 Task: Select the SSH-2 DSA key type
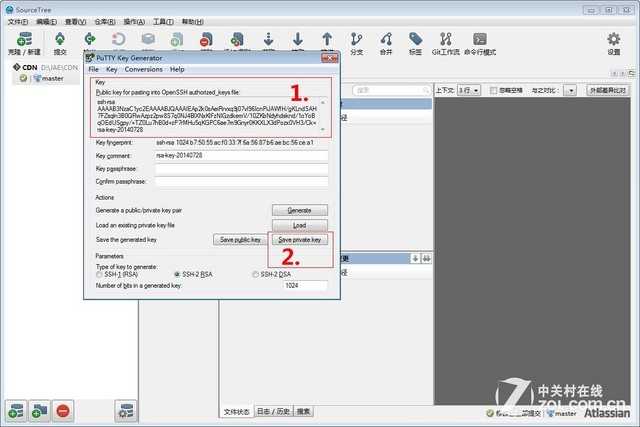[x=256, y=274]
